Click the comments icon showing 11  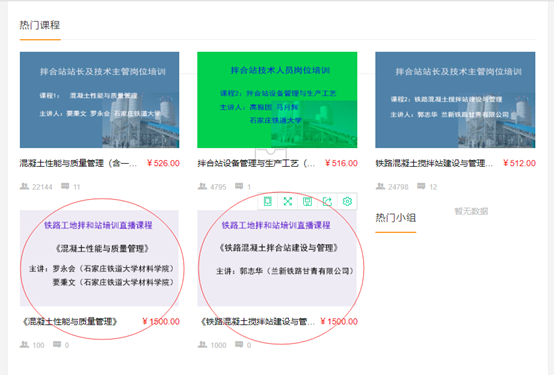[65, 186]
